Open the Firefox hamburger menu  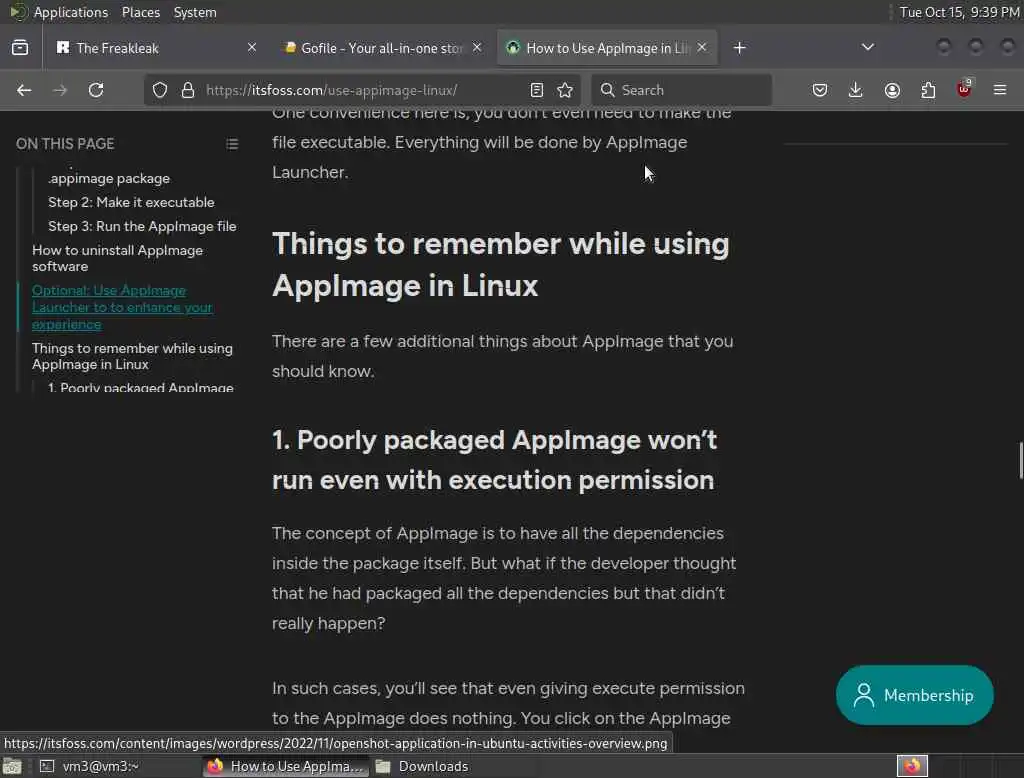click(x=1000, y=90)
